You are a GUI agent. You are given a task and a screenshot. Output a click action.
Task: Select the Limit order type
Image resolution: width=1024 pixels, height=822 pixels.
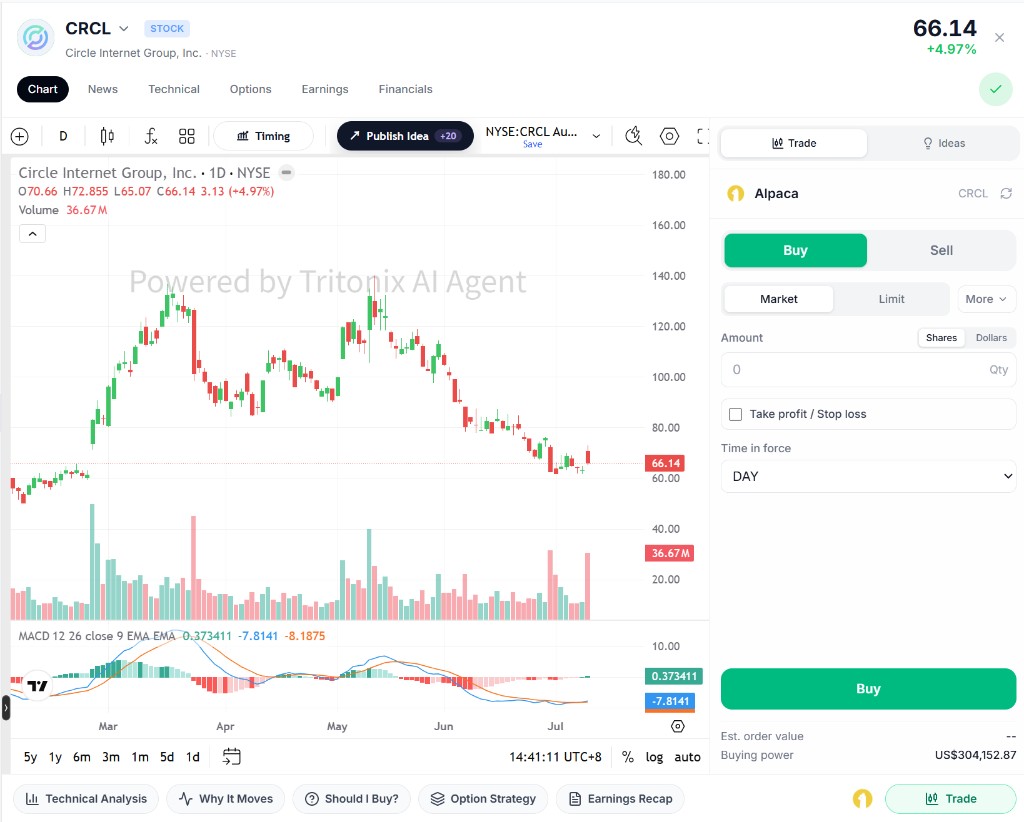891,299
